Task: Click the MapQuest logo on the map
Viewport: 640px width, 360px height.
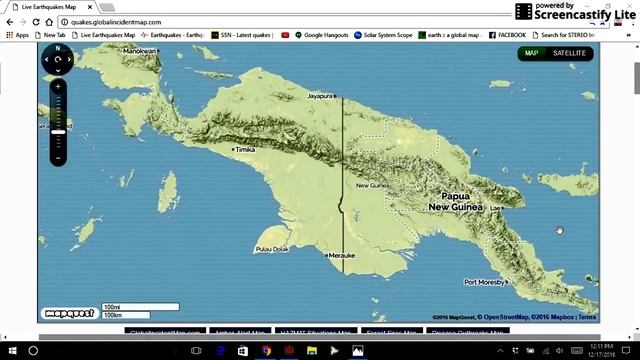Action: click(x=70, y=313)
